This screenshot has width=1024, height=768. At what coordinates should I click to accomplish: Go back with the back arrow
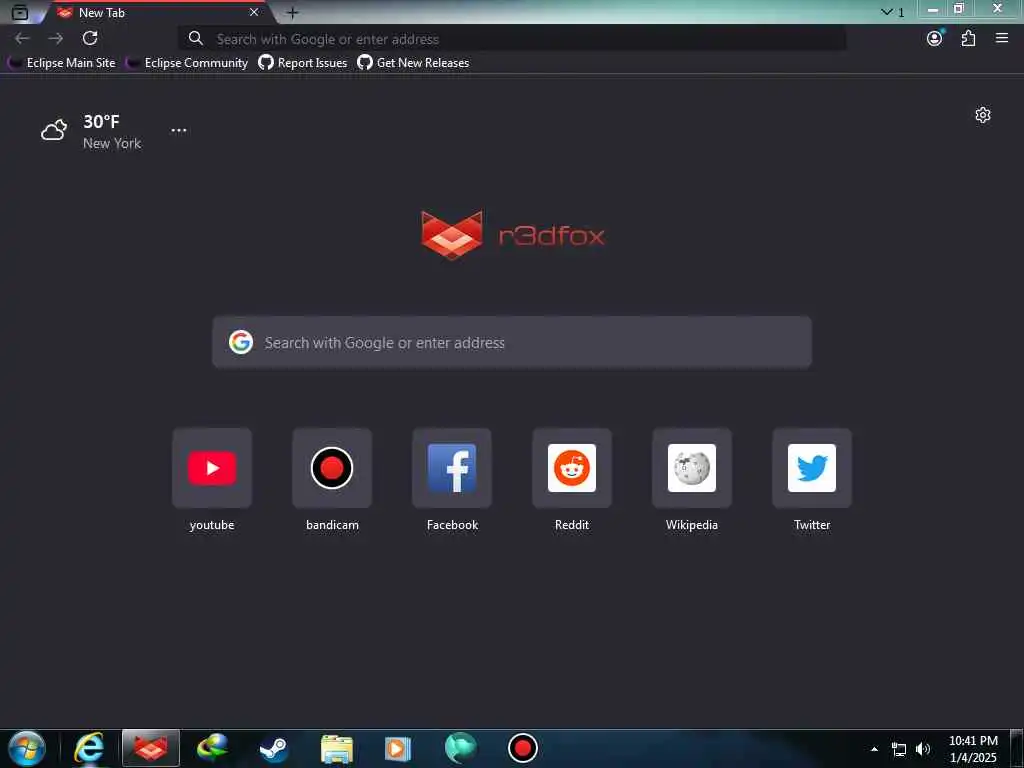click(22, 39)
